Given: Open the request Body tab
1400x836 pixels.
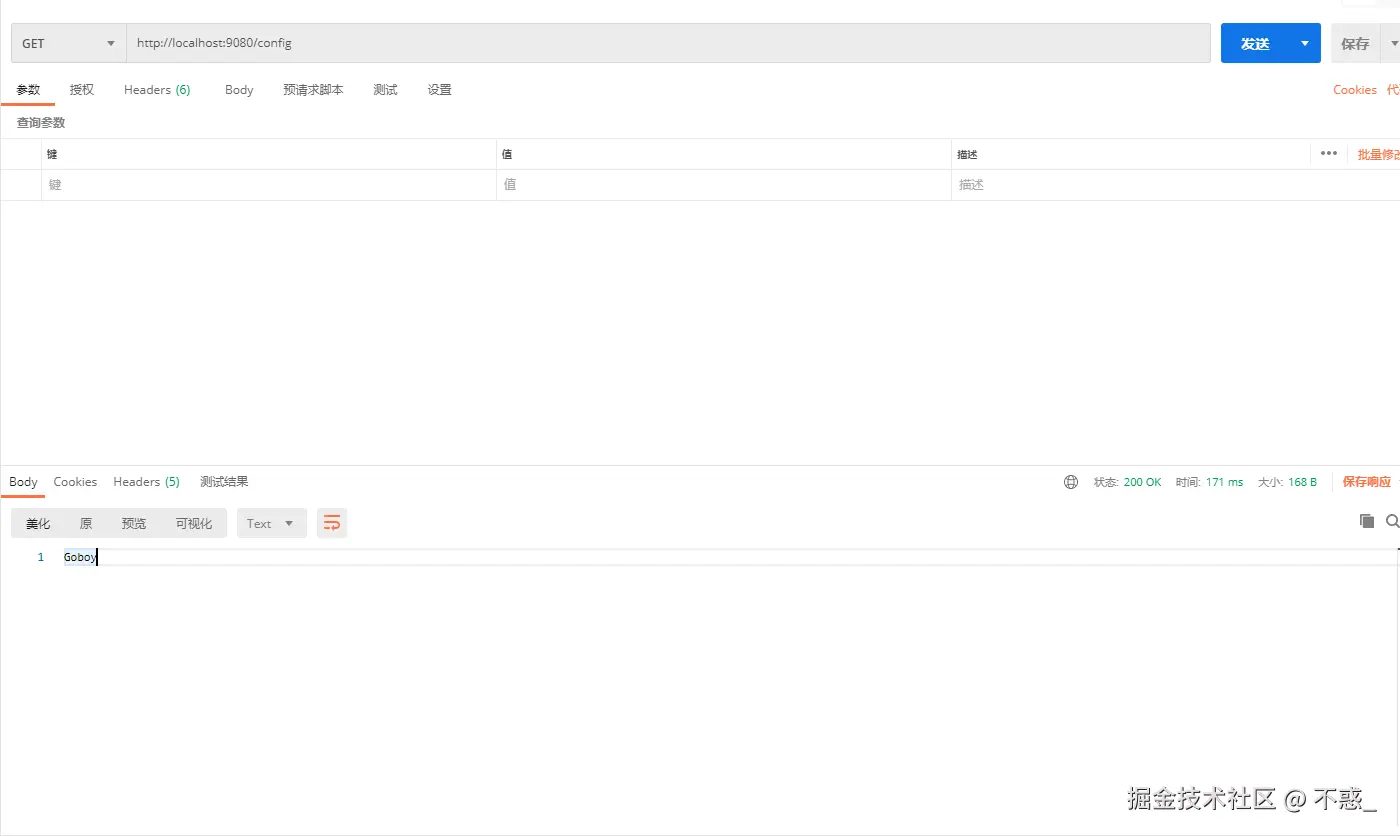Looking at the screenshot, I should 239,90.
